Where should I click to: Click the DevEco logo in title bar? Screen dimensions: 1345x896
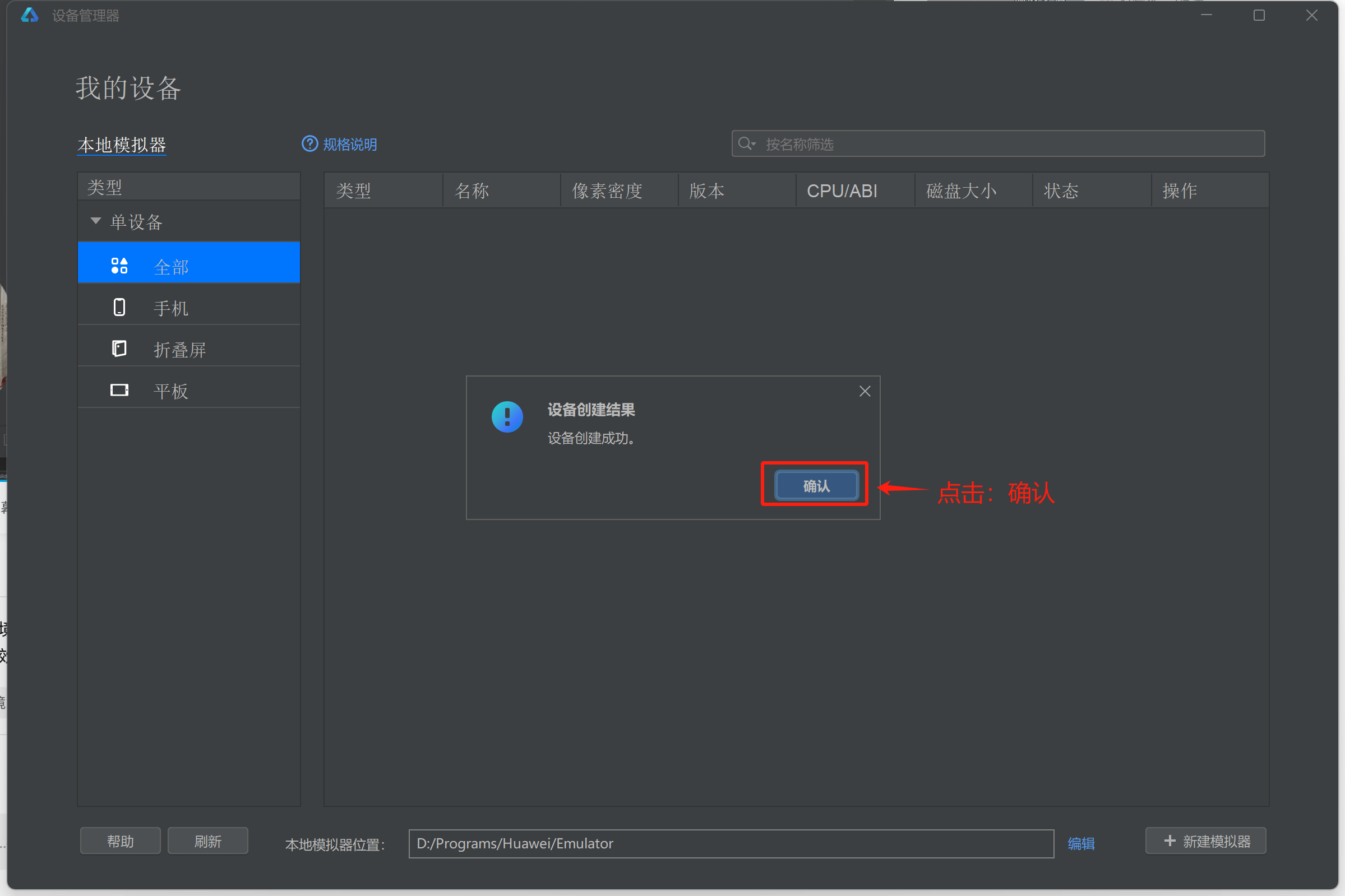(30, 16)
